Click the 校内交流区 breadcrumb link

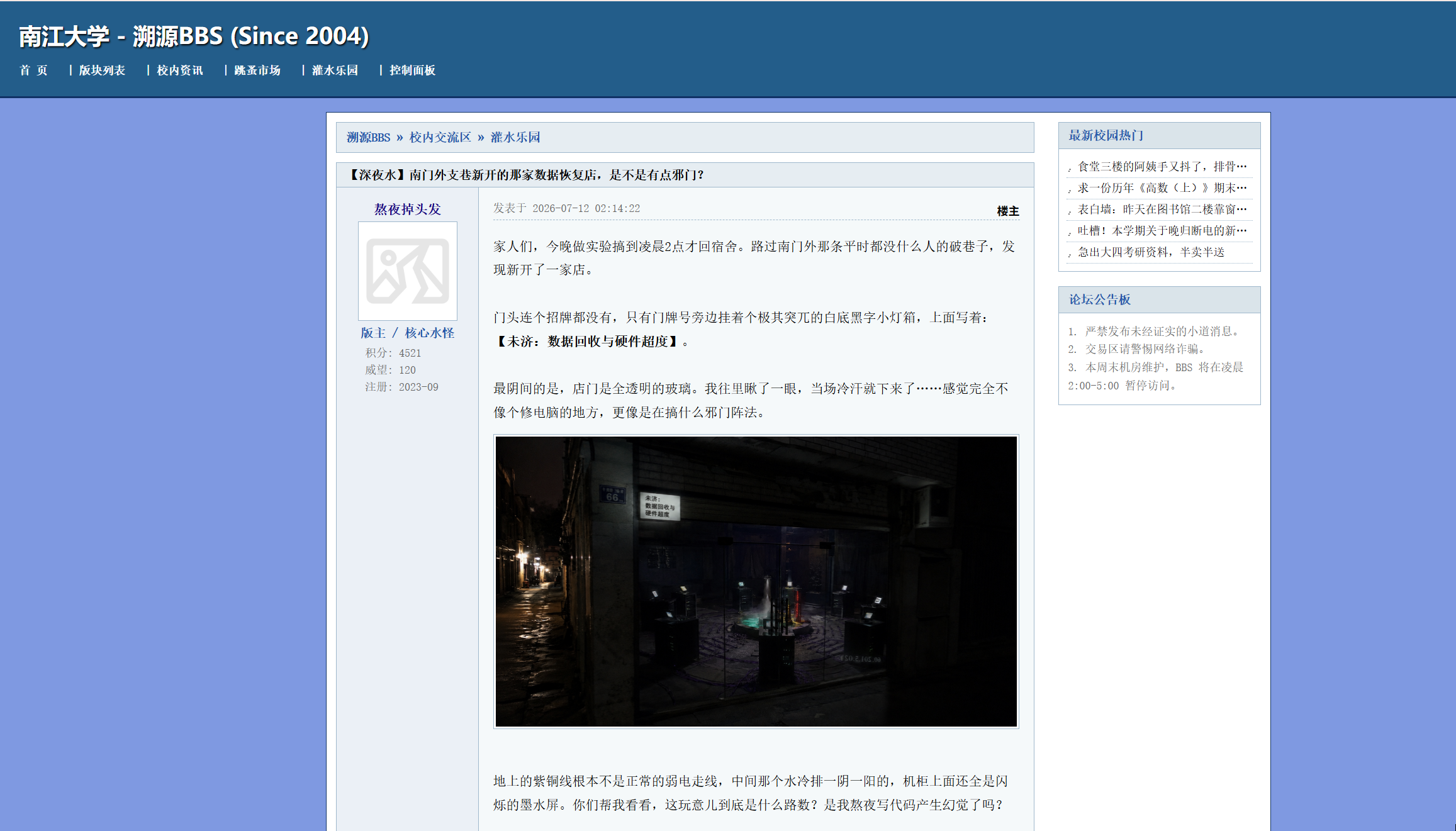(x=440, y=137)
